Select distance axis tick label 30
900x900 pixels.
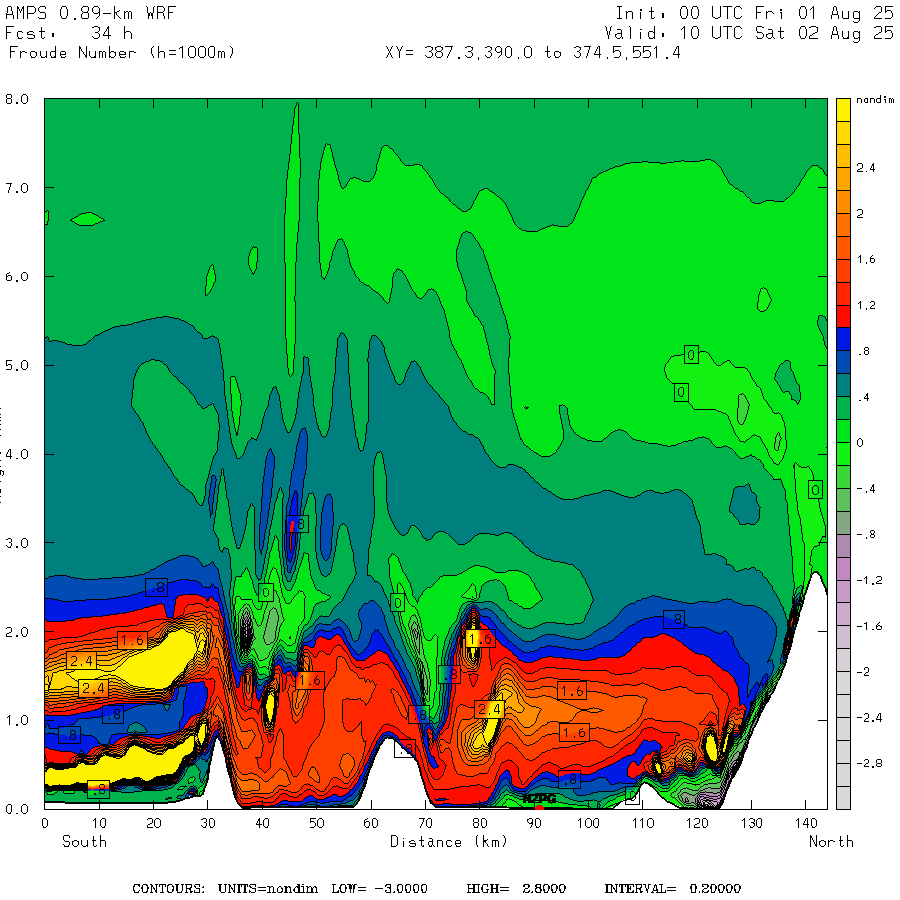coord(208,823)
